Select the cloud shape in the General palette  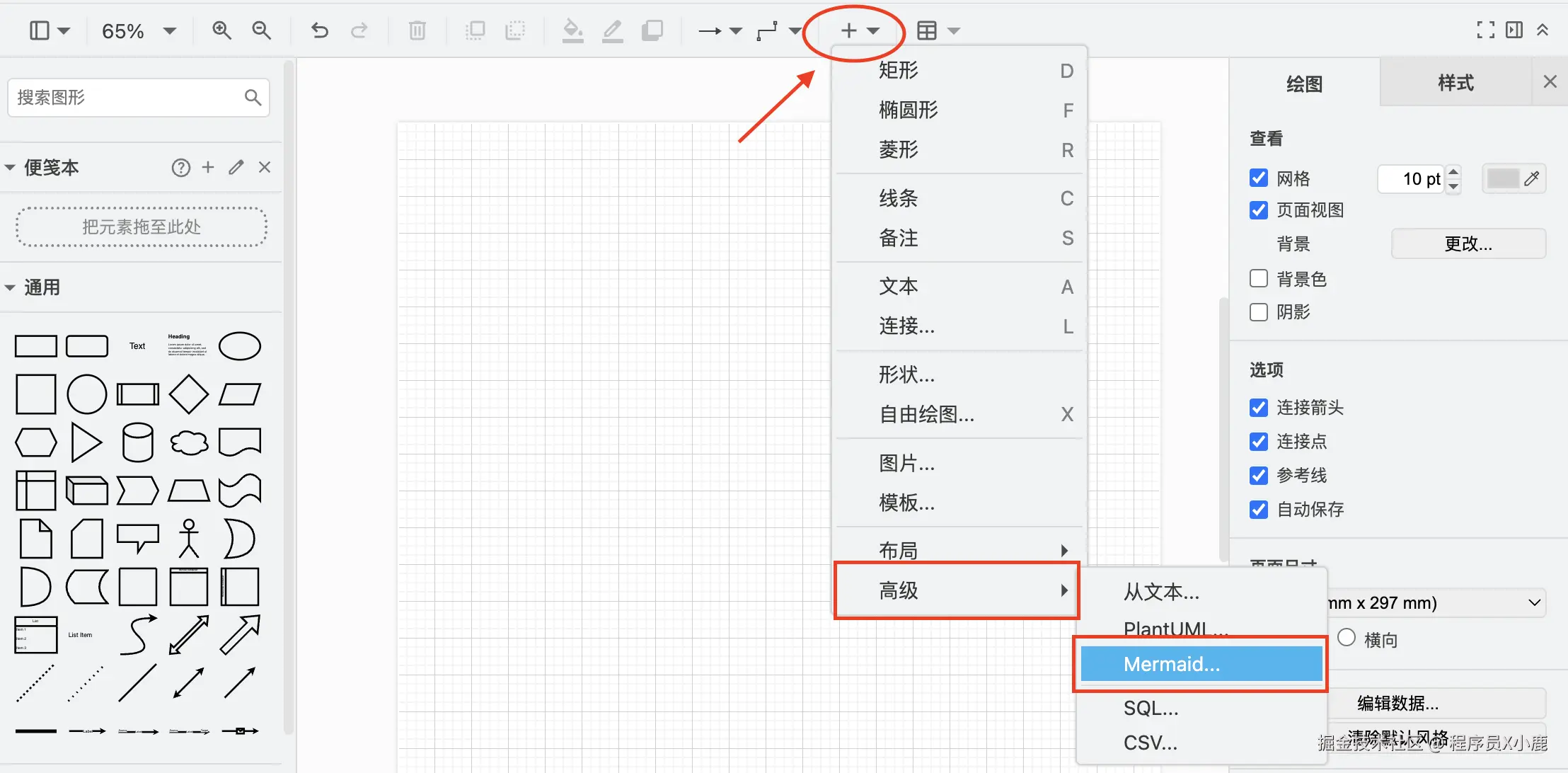tap(189, 442)
